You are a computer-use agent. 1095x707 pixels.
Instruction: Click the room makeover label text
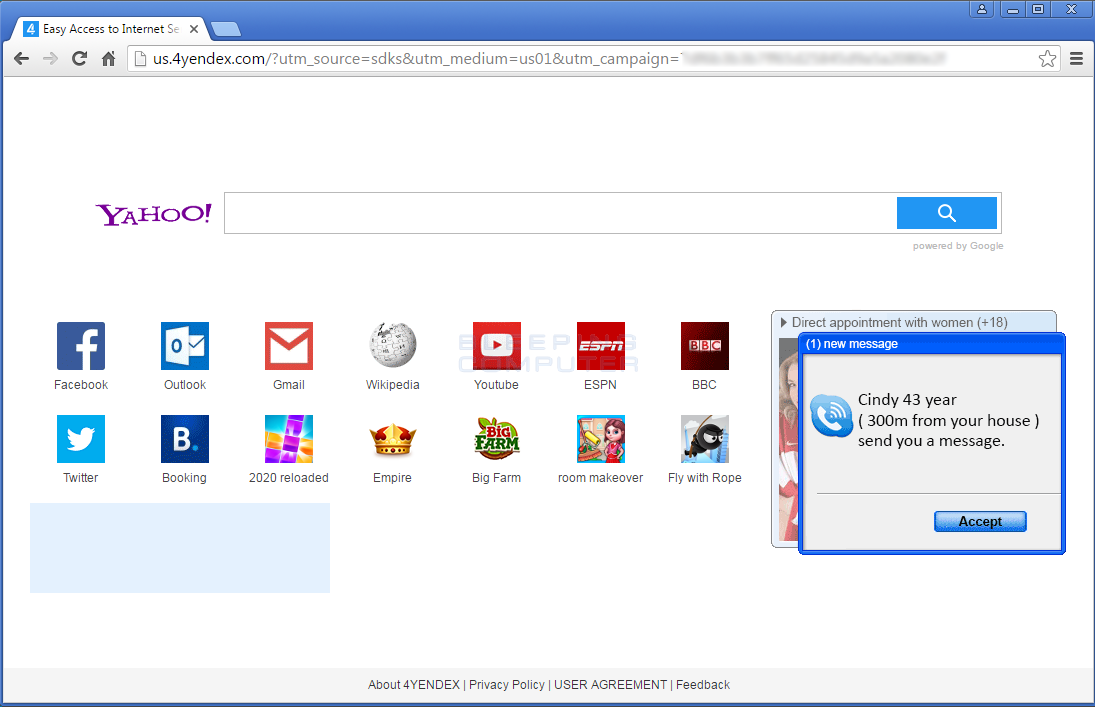click(x=601, y=478)
